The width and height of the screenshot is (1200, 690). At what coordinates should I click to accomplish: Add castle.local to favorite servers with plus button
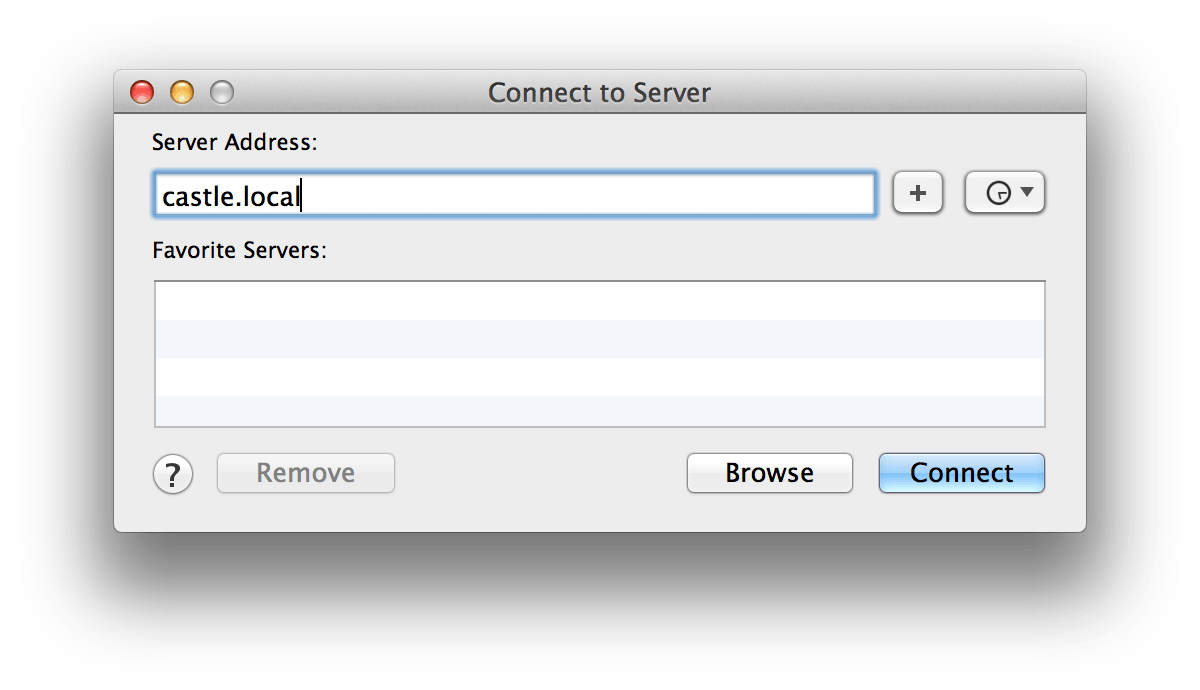click(918, 193)
